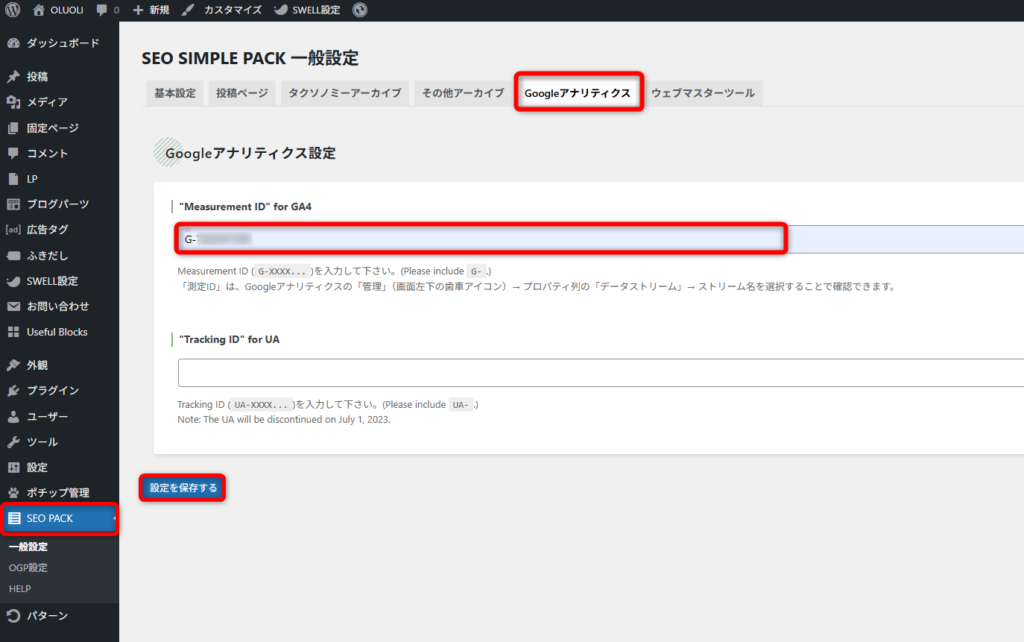Viewport: 1024px width, 642px height.
Task: Click the お問い合わせ envelope icon
Action: click(13, 306)
